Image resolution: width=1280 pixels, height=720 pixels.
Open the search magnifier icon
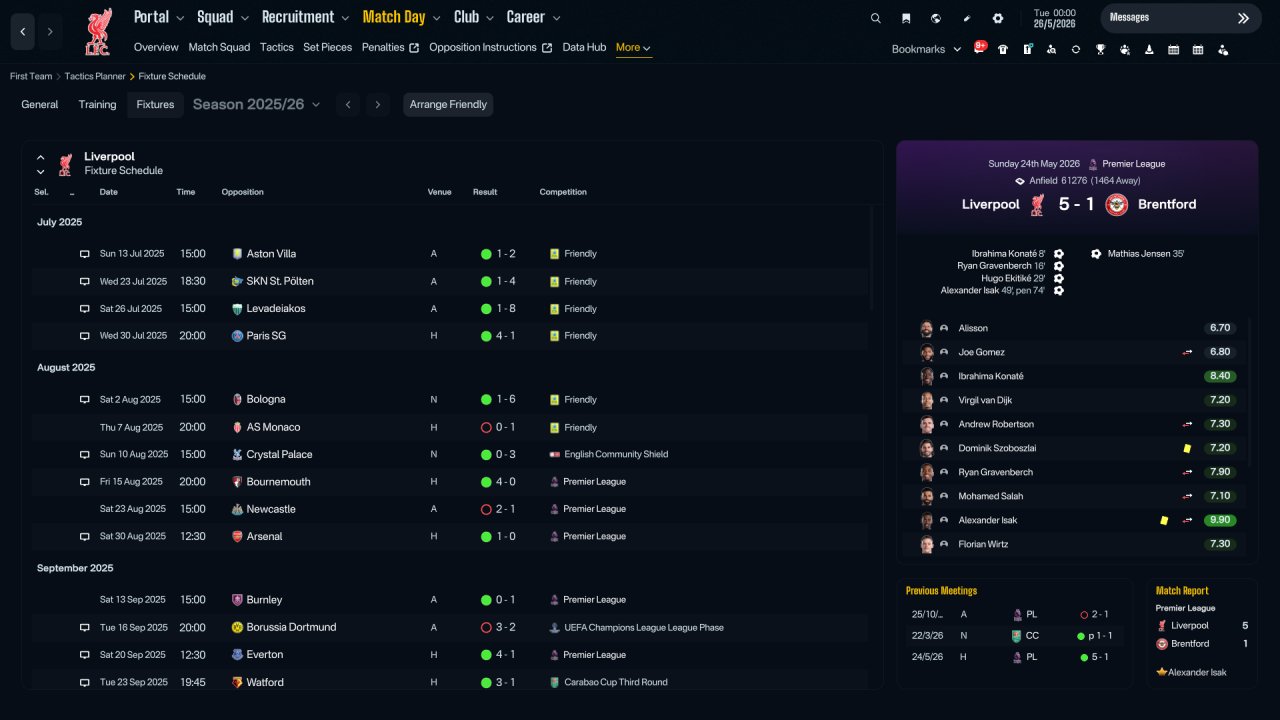[x=876, y=18]
